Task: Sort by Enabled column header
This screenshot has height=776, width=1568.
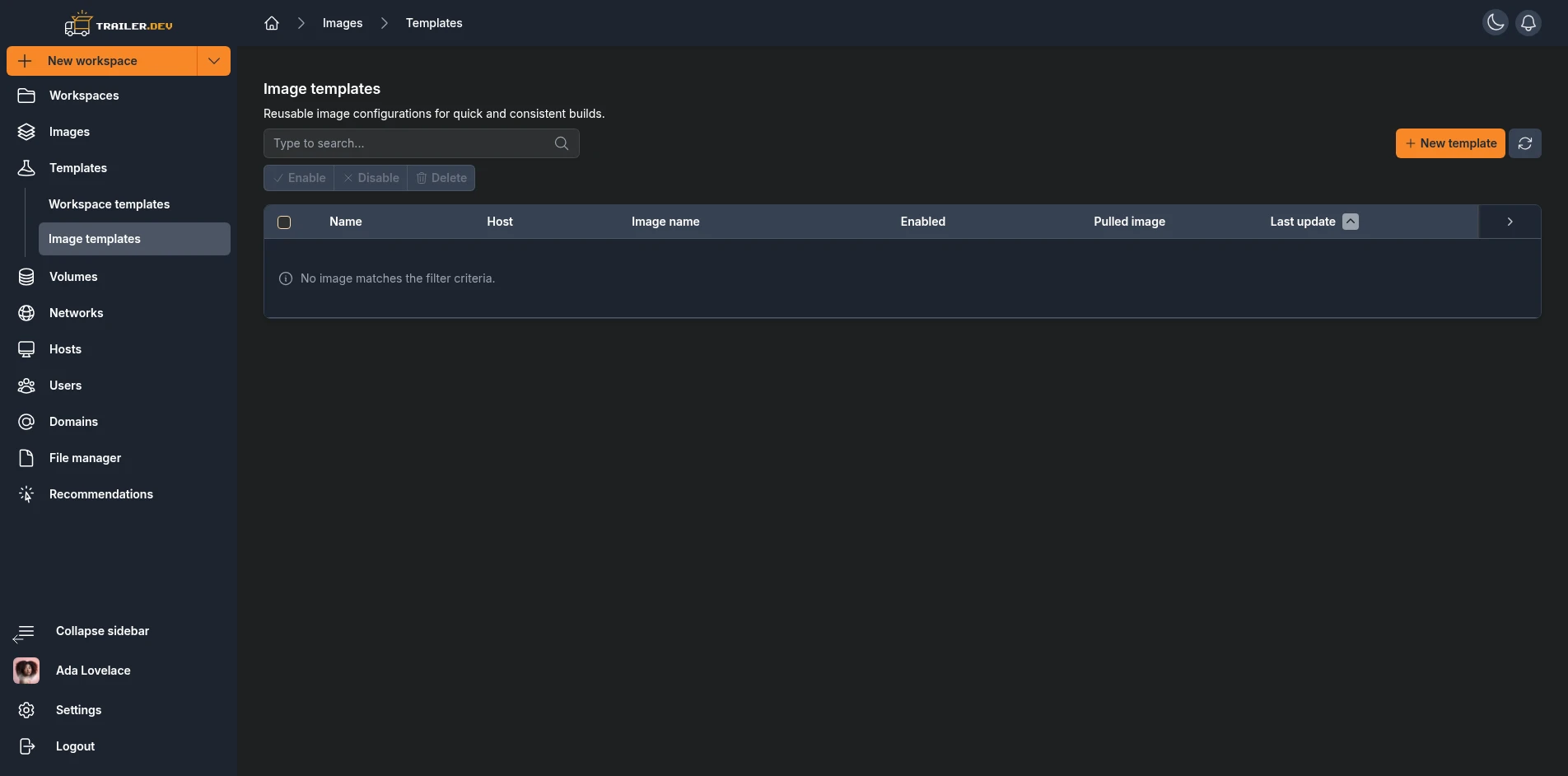Action: click(x=923, y=222)
